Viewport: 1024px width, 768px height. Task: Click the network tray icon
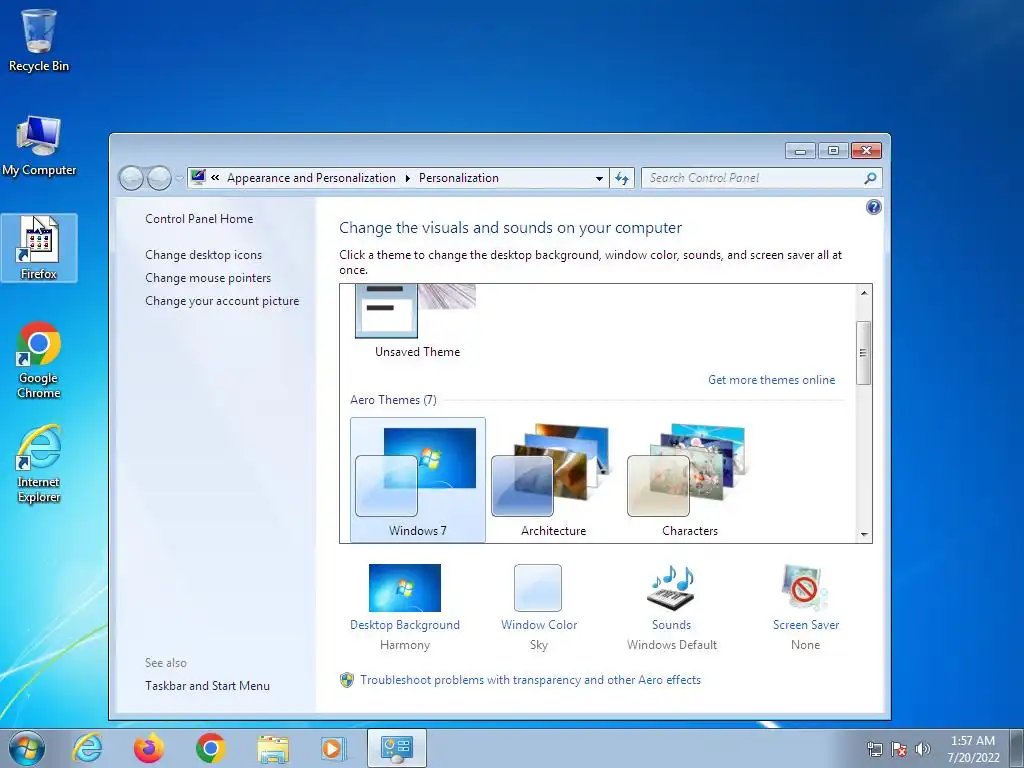point(874,749)
